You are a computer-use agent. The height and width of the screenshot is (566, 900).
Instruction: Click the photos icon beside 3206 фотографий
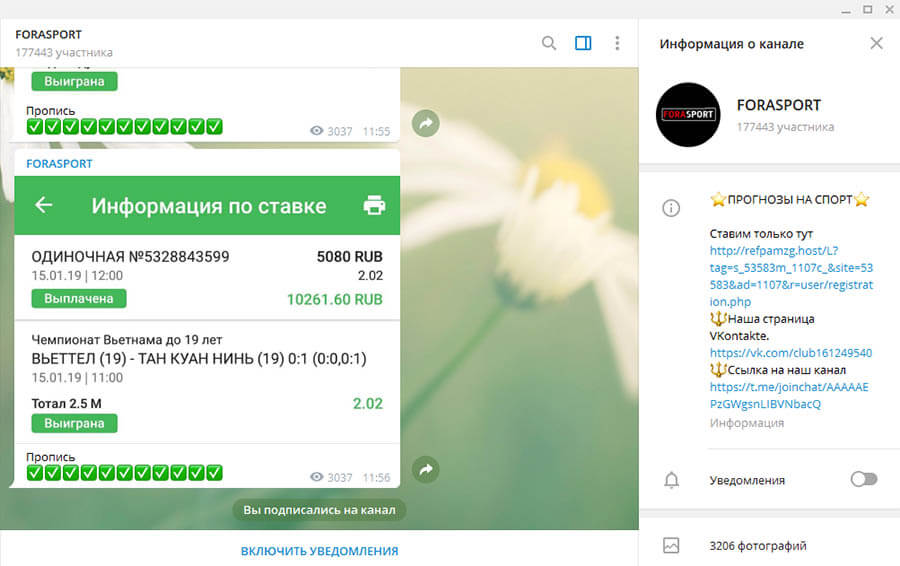click(671, 545)
